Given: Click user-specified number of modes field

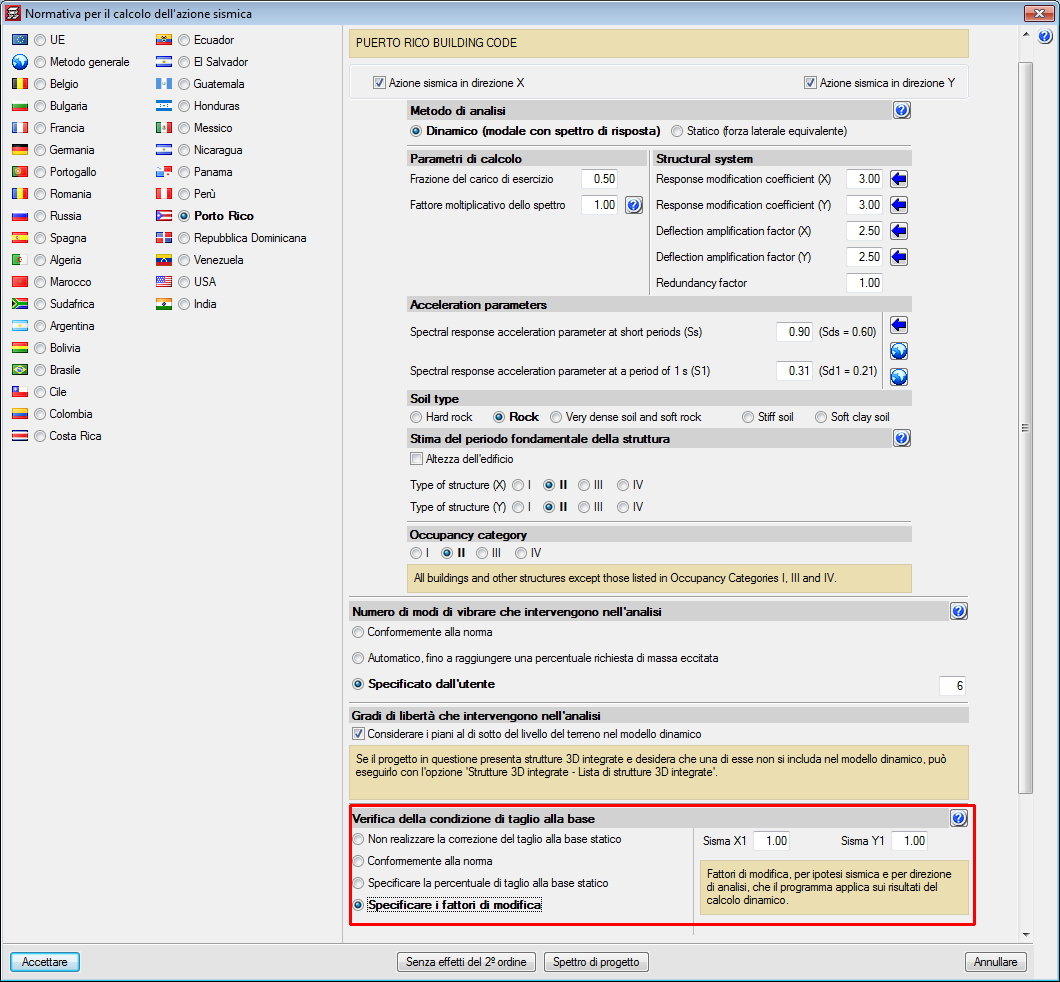Looking at the screenshot, I should click(952, 686).
